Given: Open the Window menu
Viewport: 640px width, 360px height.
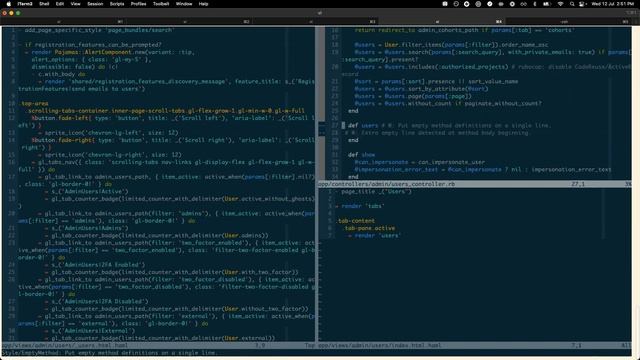Looking at the screenshot, I should pos(184,4).
